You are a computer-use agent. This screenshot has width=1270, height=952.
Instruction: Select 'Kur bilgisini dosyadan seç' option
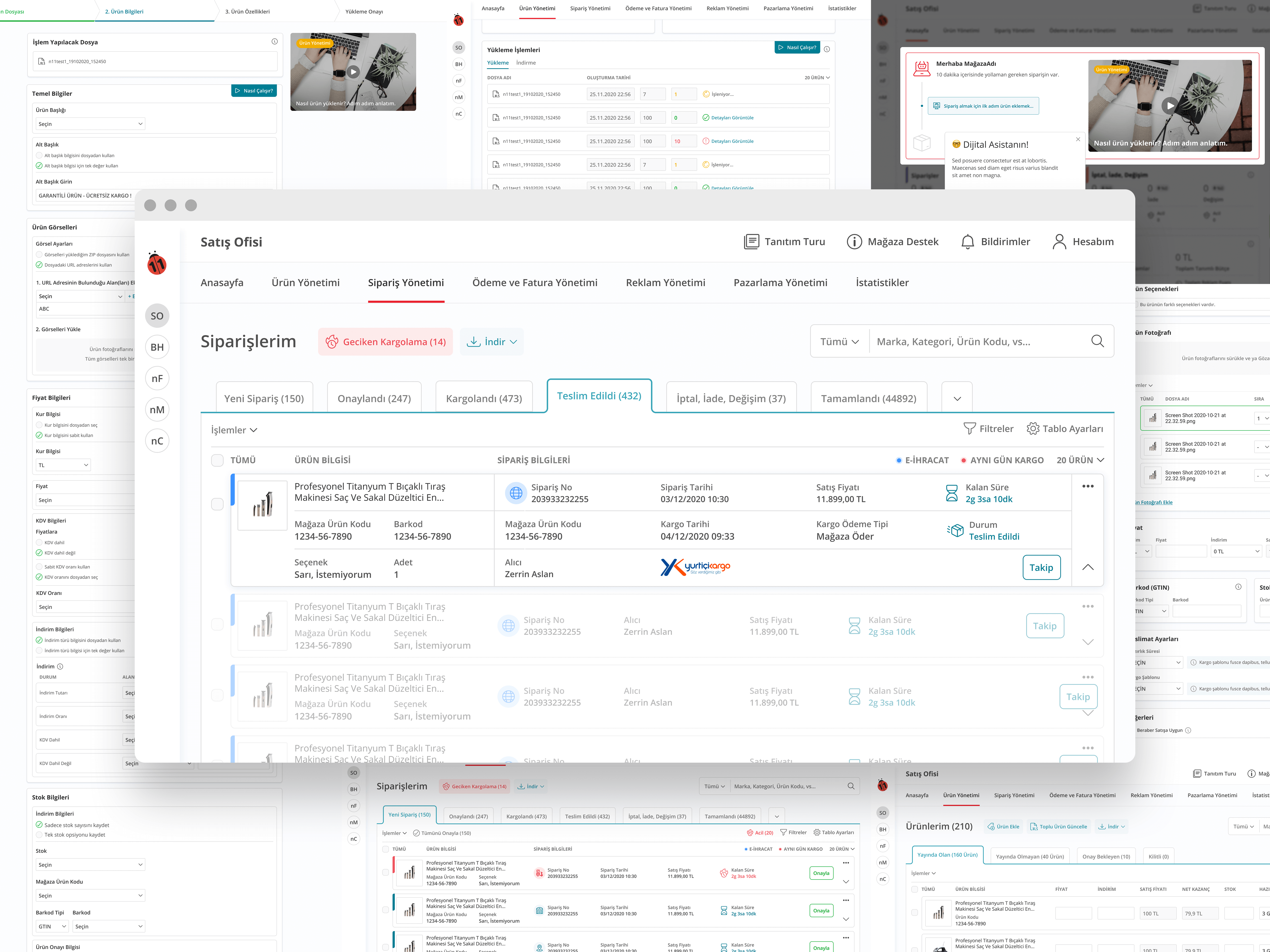39,425
